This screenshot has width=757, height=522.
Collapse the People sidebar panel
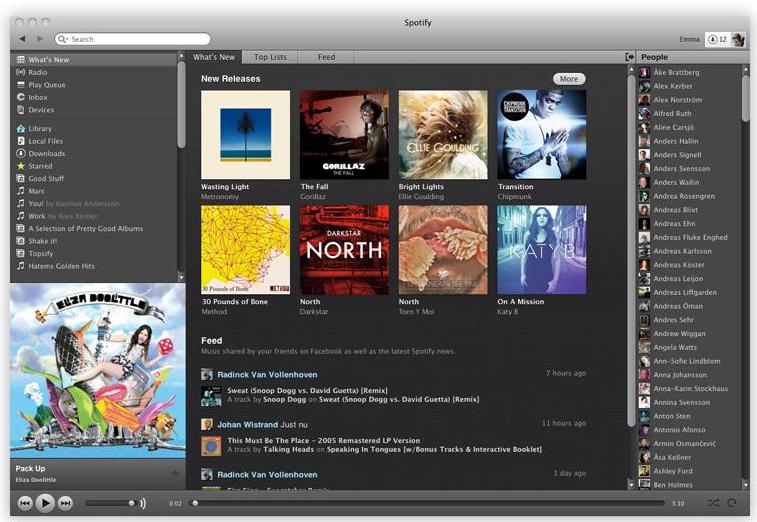click(x=630, y=57)
